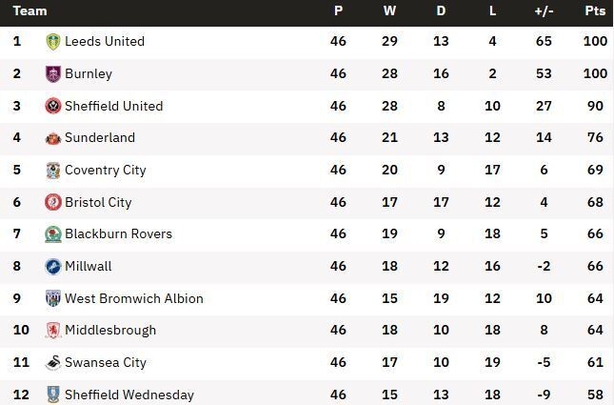Click the Leeds United club crest

53,42
